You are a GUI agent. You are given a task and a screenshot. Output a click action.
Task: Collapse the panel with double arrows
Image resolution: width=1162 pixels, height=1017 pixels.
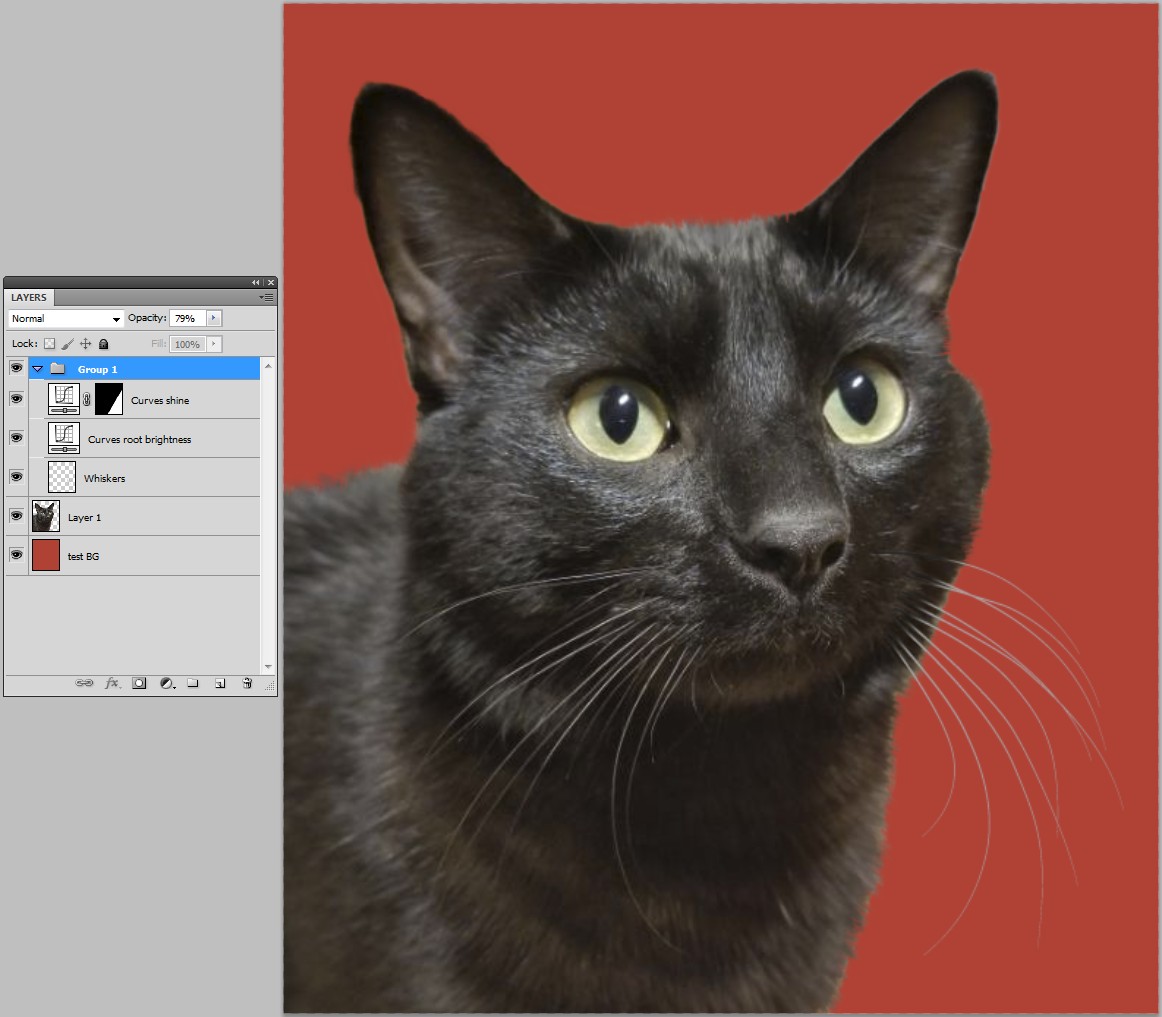pyautogui.click(x=255, y=282)
